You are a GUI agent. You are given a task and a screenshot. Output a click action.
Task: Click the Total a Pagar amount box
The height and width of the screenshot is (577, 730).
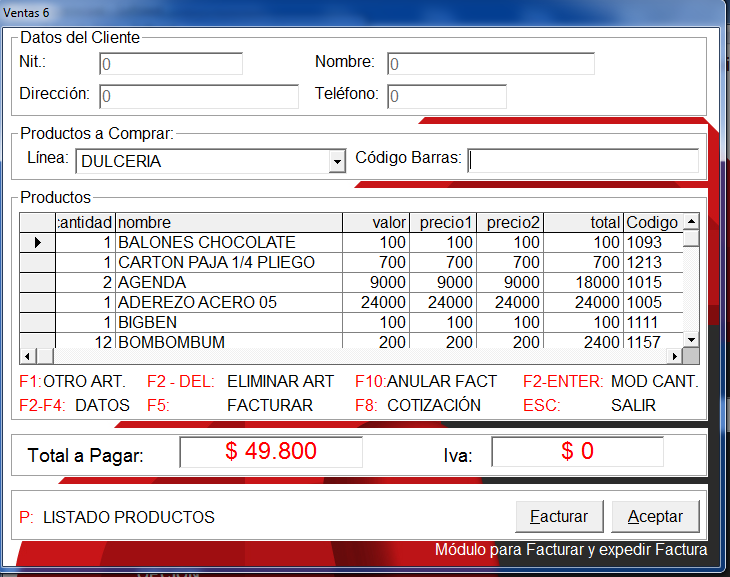click(270, 452)
